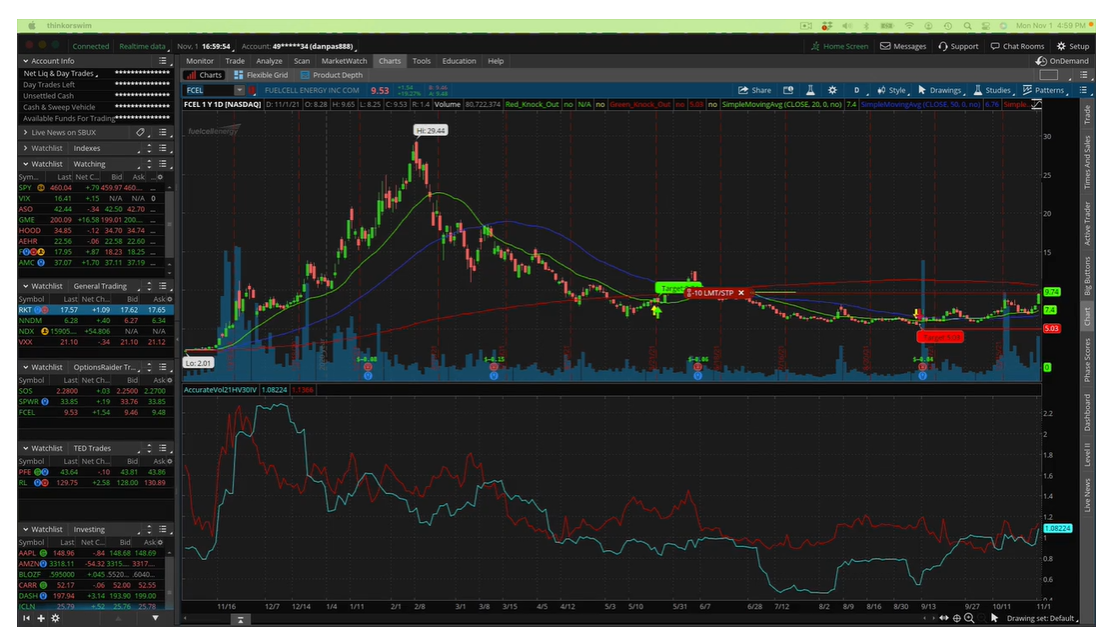Collapse the Account Info section
The height and width of the screenshot is (642, 1106).
(x=26, y=61)
